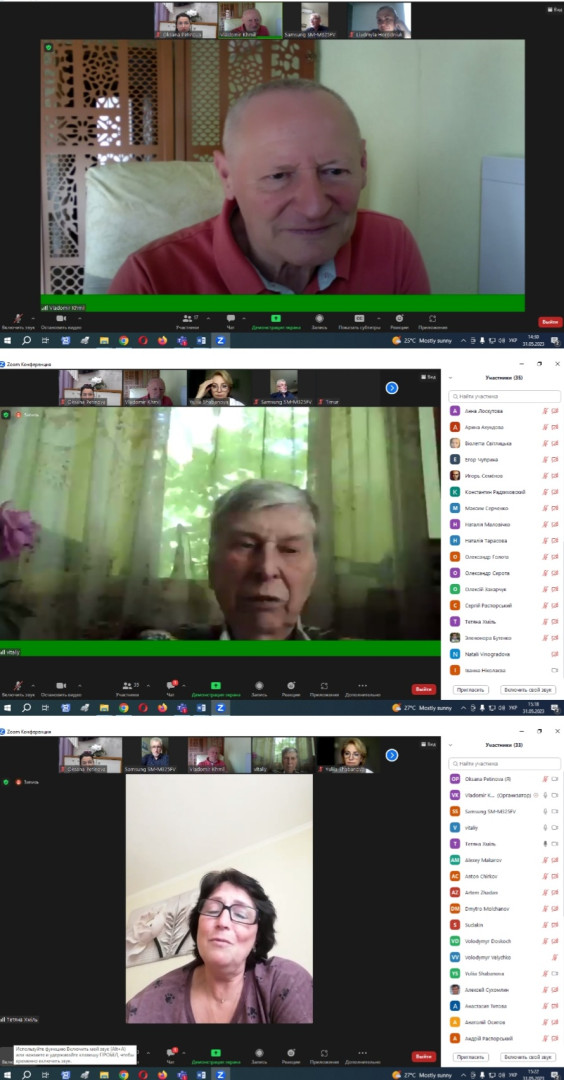Collapse the Участники (33) panel chevron

click(450, 745)
